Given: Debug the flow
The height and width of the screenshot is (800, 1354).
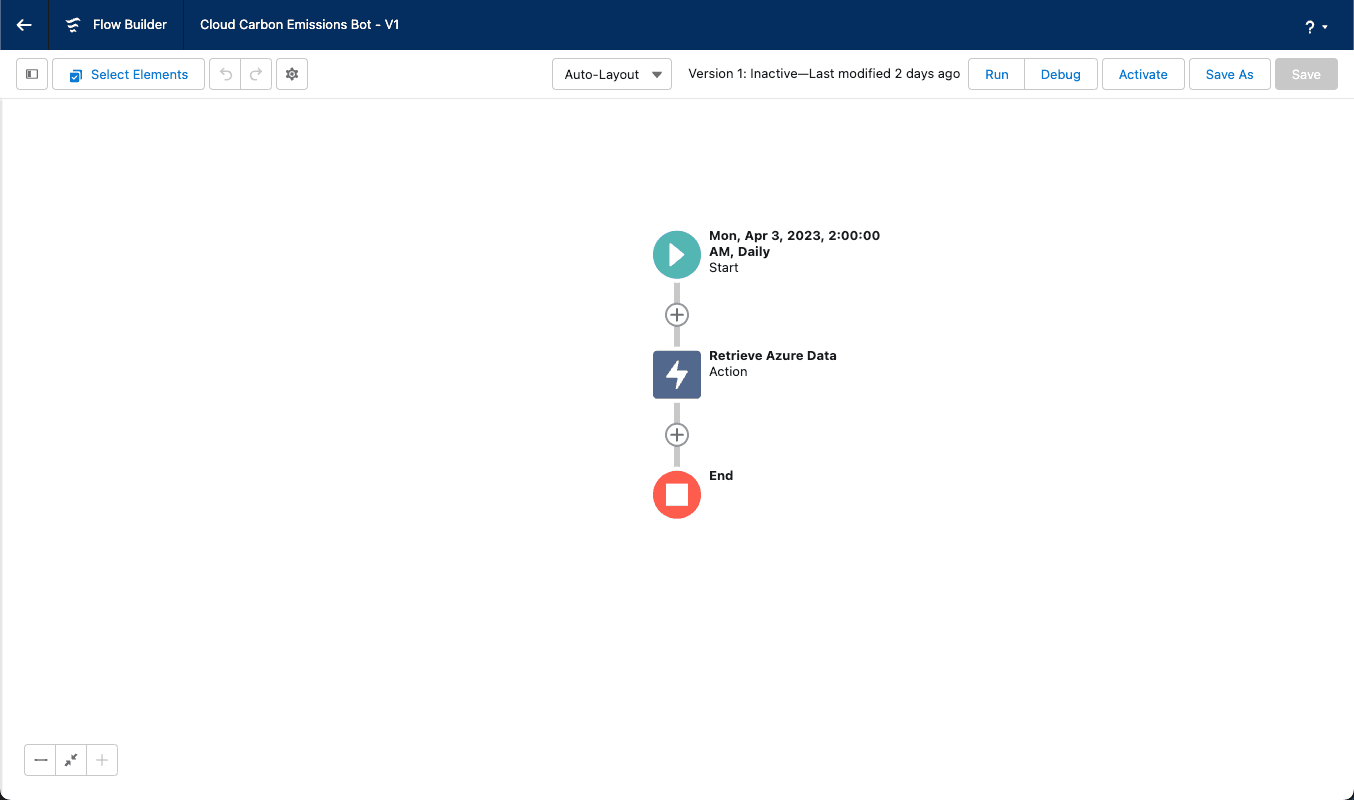Looking at the screenshot, I should pyautogui.click(x=1061, y=74).
